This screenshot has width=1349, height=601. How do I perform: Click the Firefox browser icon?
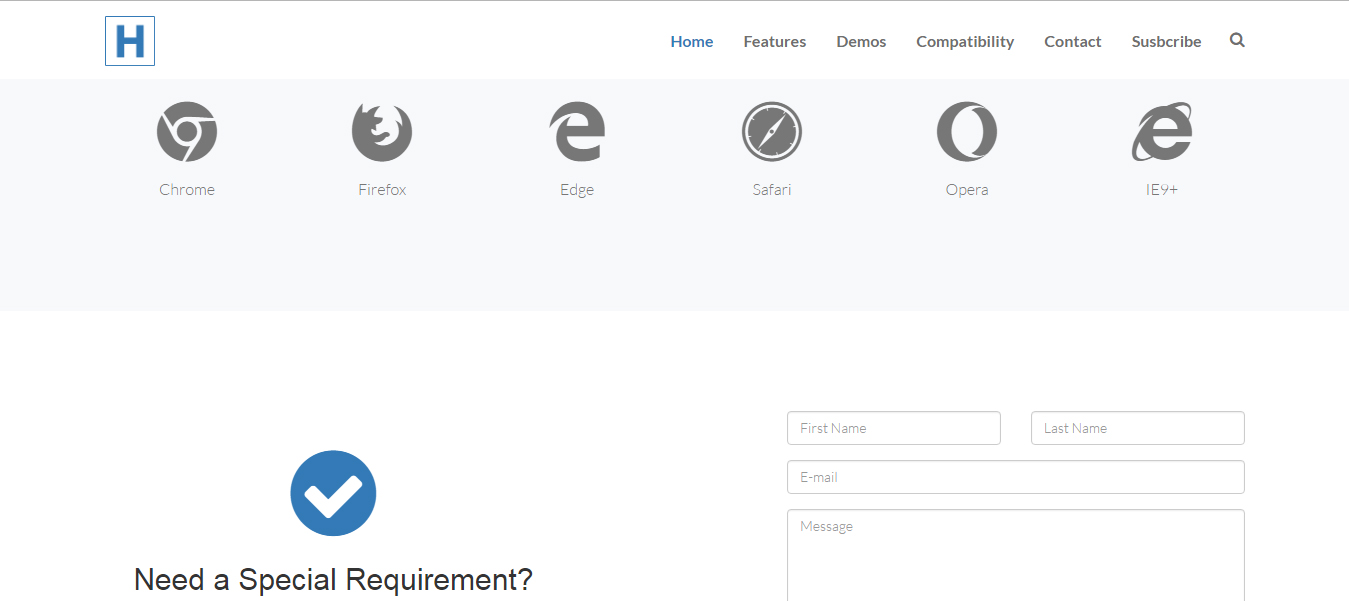(x=382, y=132)
